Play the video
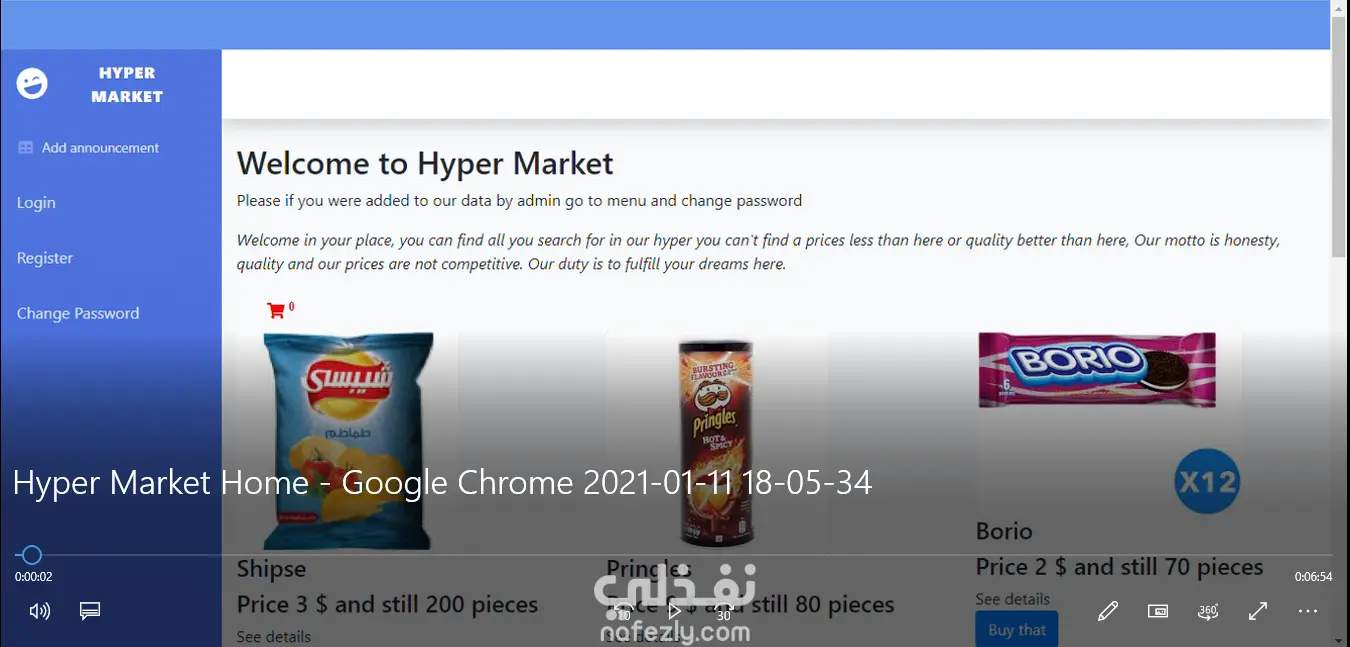Image resolution: width=1350 pixels, height=647 pixels. (x=675, y=611)
